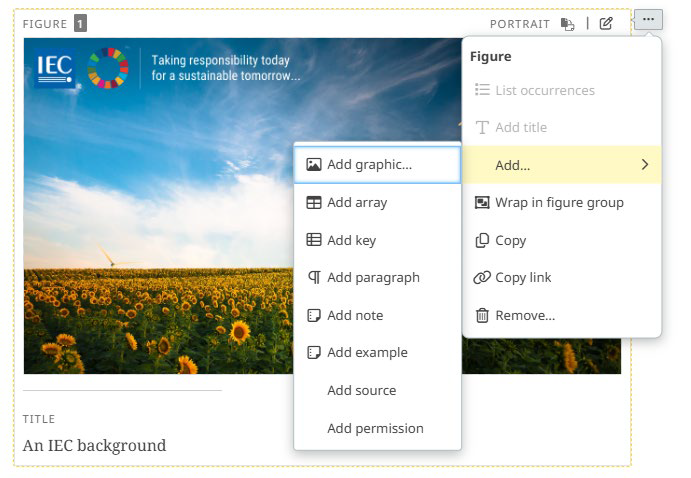The height and width of the screenshot is (478, 691).
Task: Click the List occurrences menu entry
Action: click(x=562, y=90)
